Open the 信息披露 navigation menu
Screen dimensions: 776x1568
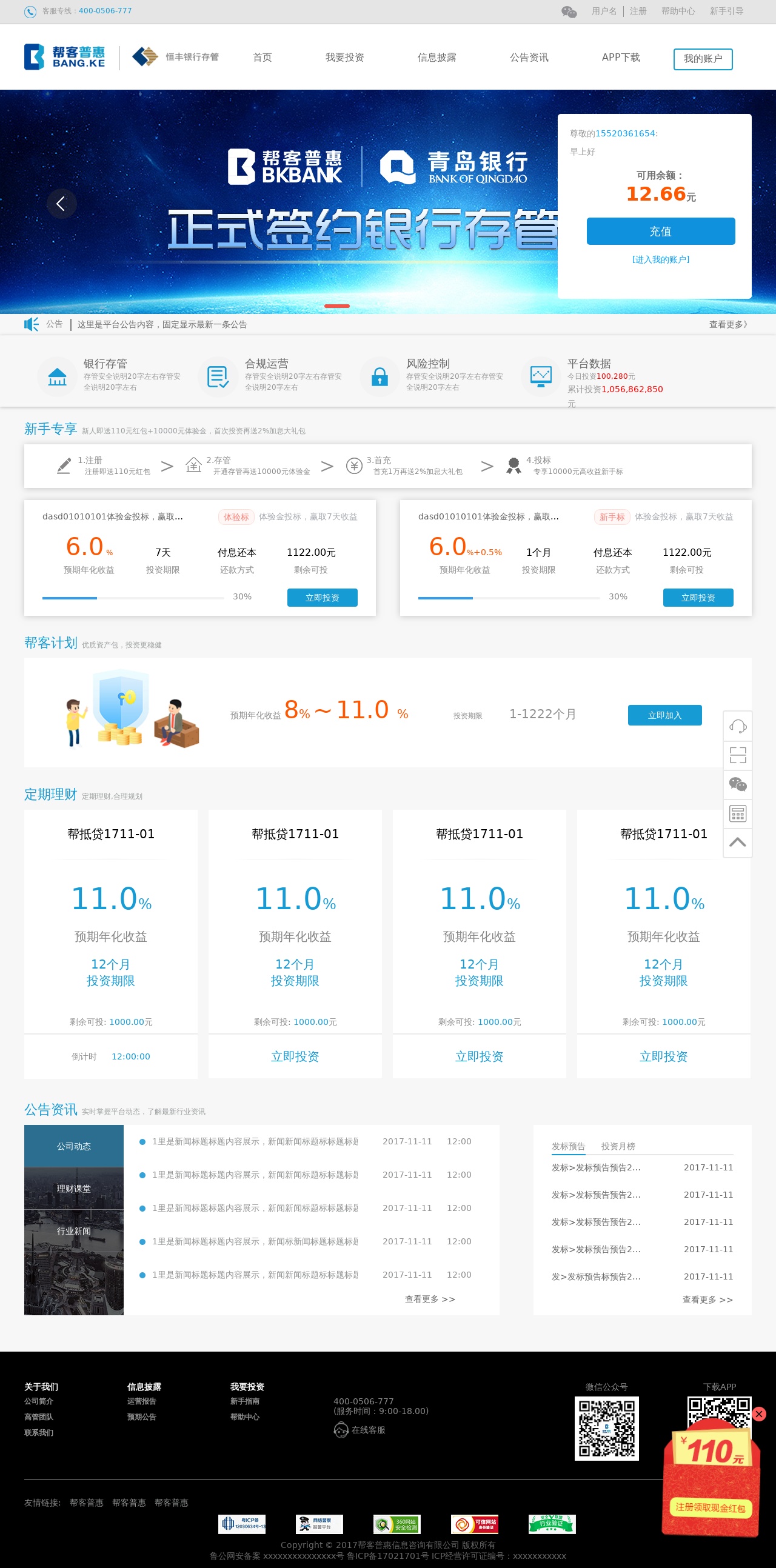click(436, 57)
